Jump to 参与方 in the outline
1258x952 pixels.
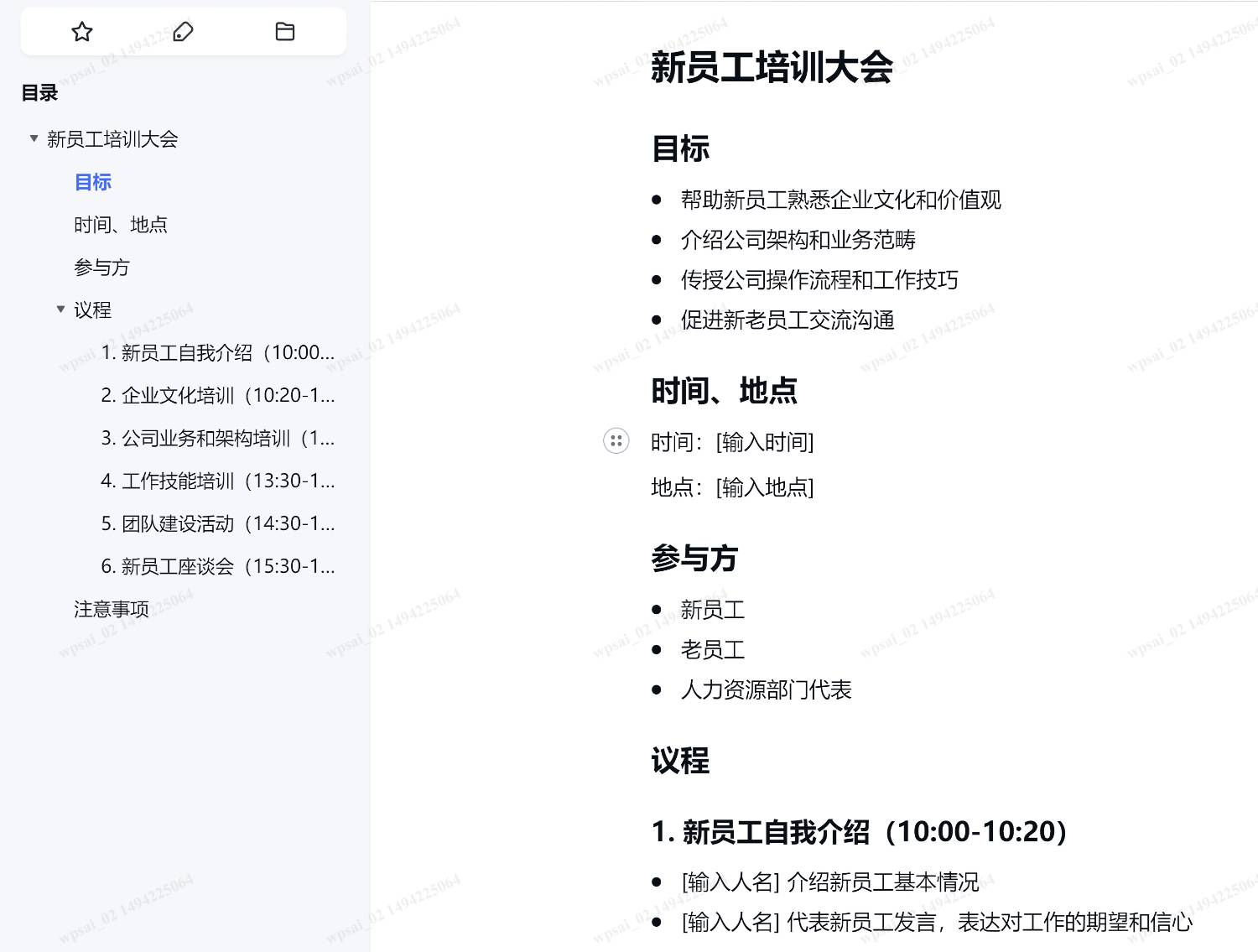pos(101,268)
